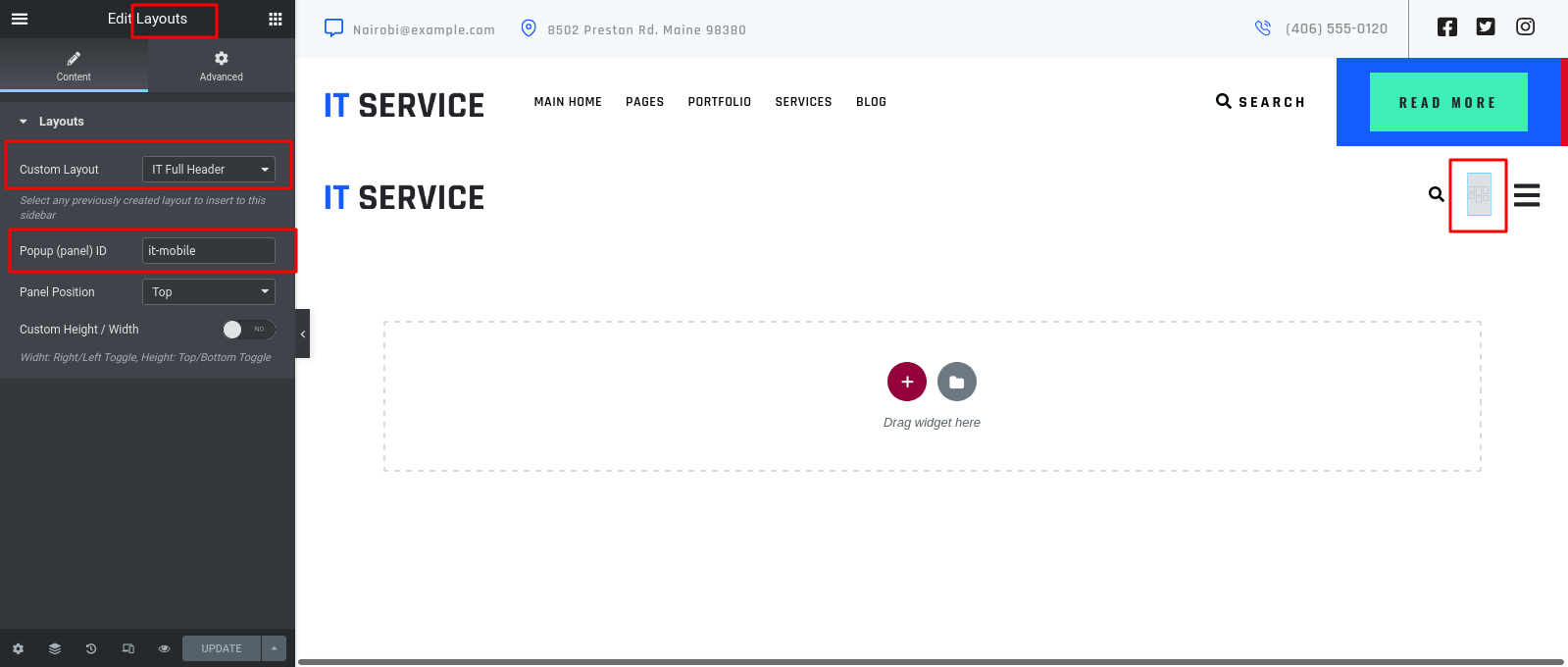Screen dimensions: 1568x667
Task: Click the UPDATE button
Action: coord(222,648)
